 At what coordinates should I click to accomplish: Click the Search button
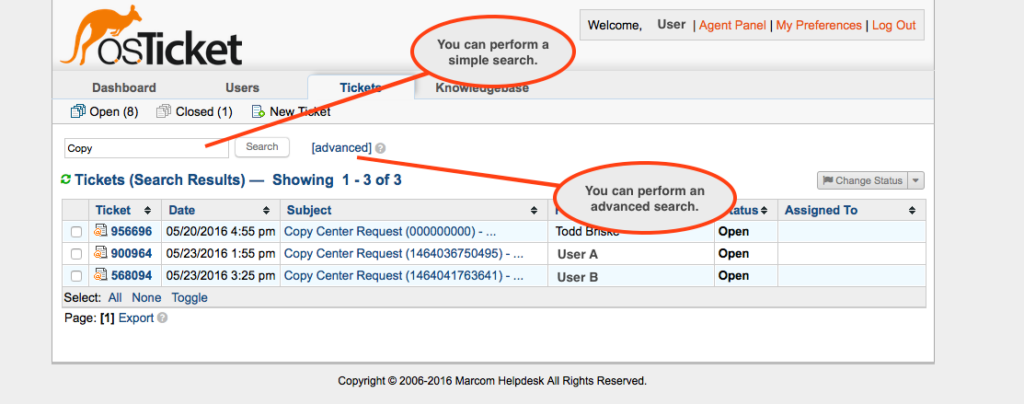tap(262, 147)
